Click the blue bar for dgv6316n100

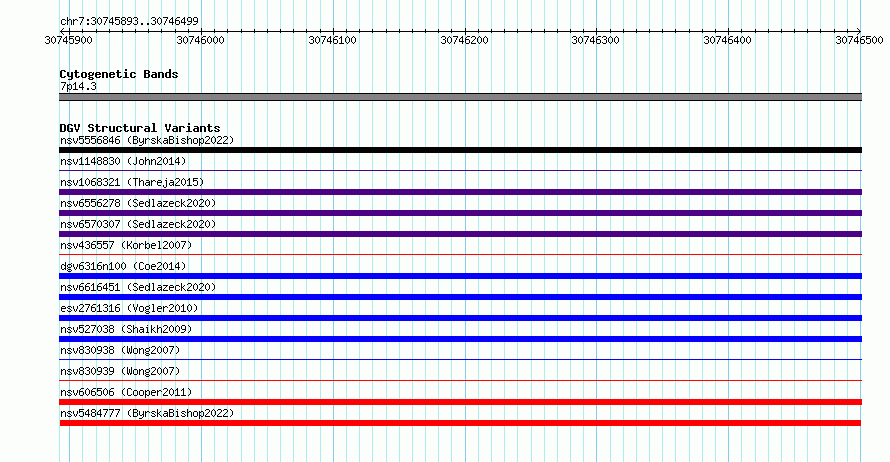(x=460, y=276)
